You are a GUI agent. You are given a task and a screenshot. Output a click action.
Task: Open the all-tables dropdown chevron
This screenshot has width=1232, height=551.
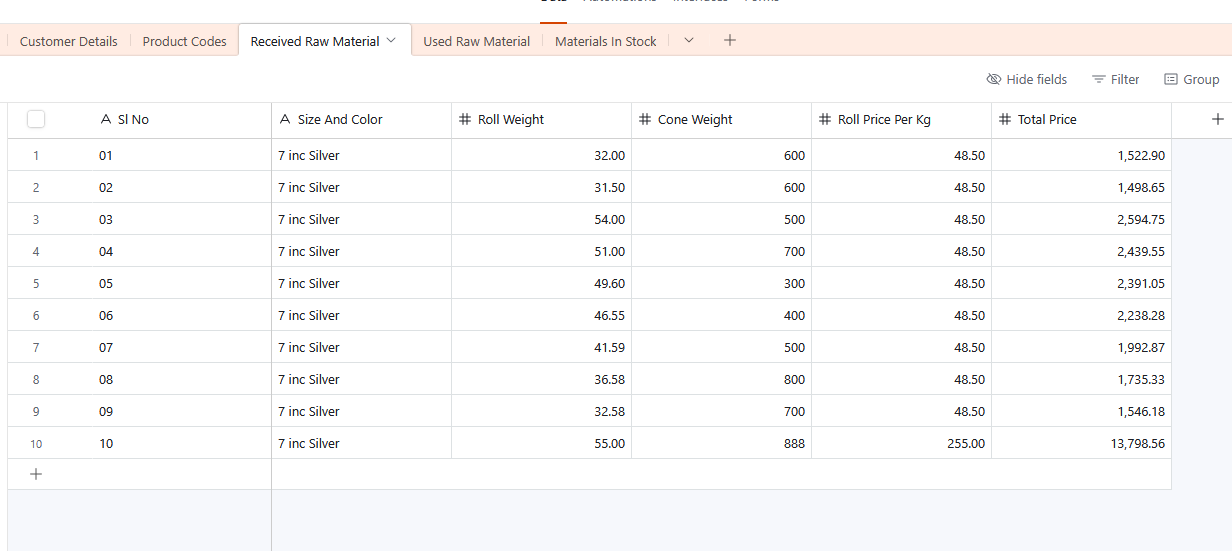[x=689, y=40]
